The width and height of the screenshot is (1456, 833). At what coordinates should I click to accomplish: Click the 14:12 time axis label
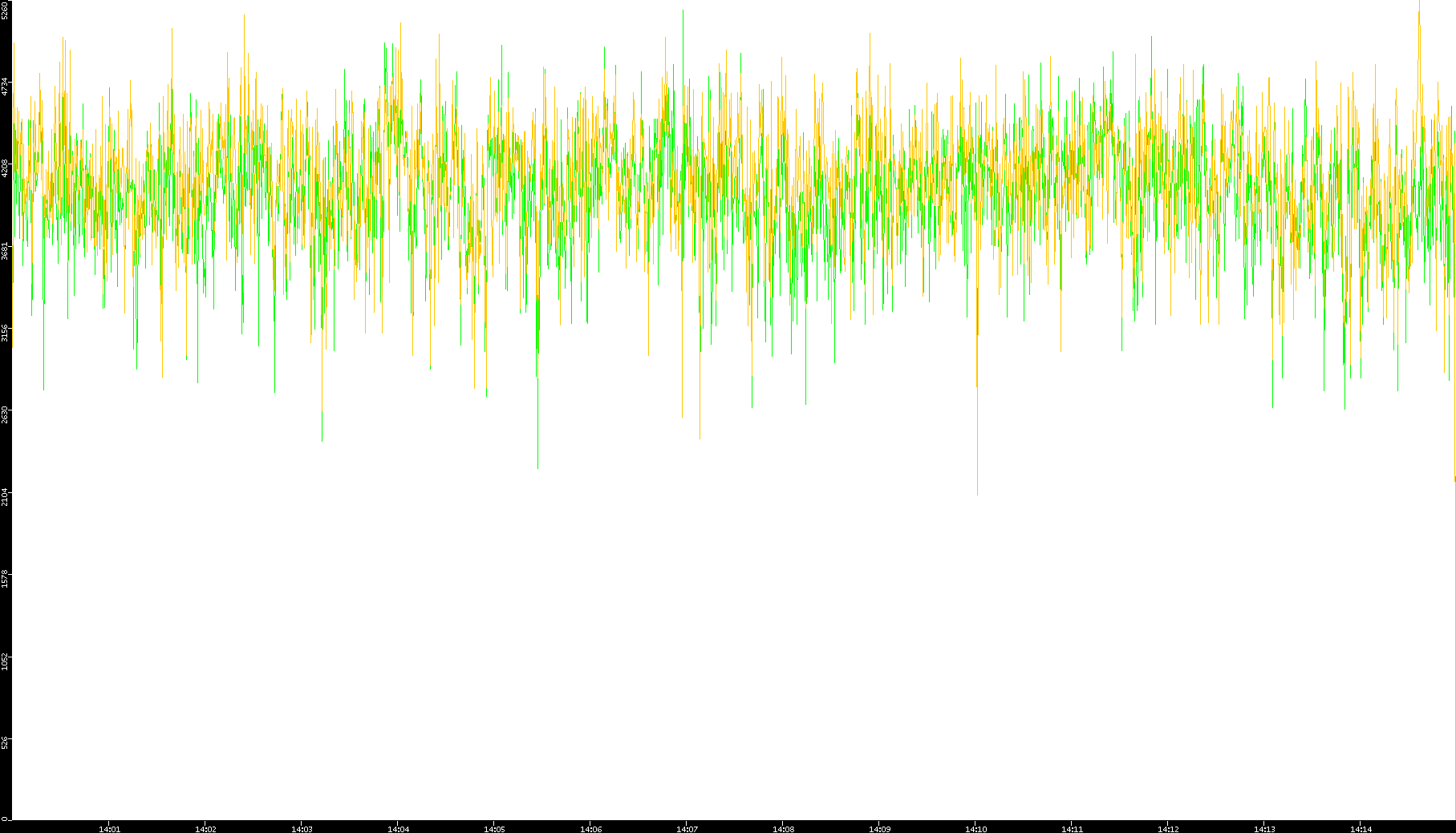pos(1168,829)
